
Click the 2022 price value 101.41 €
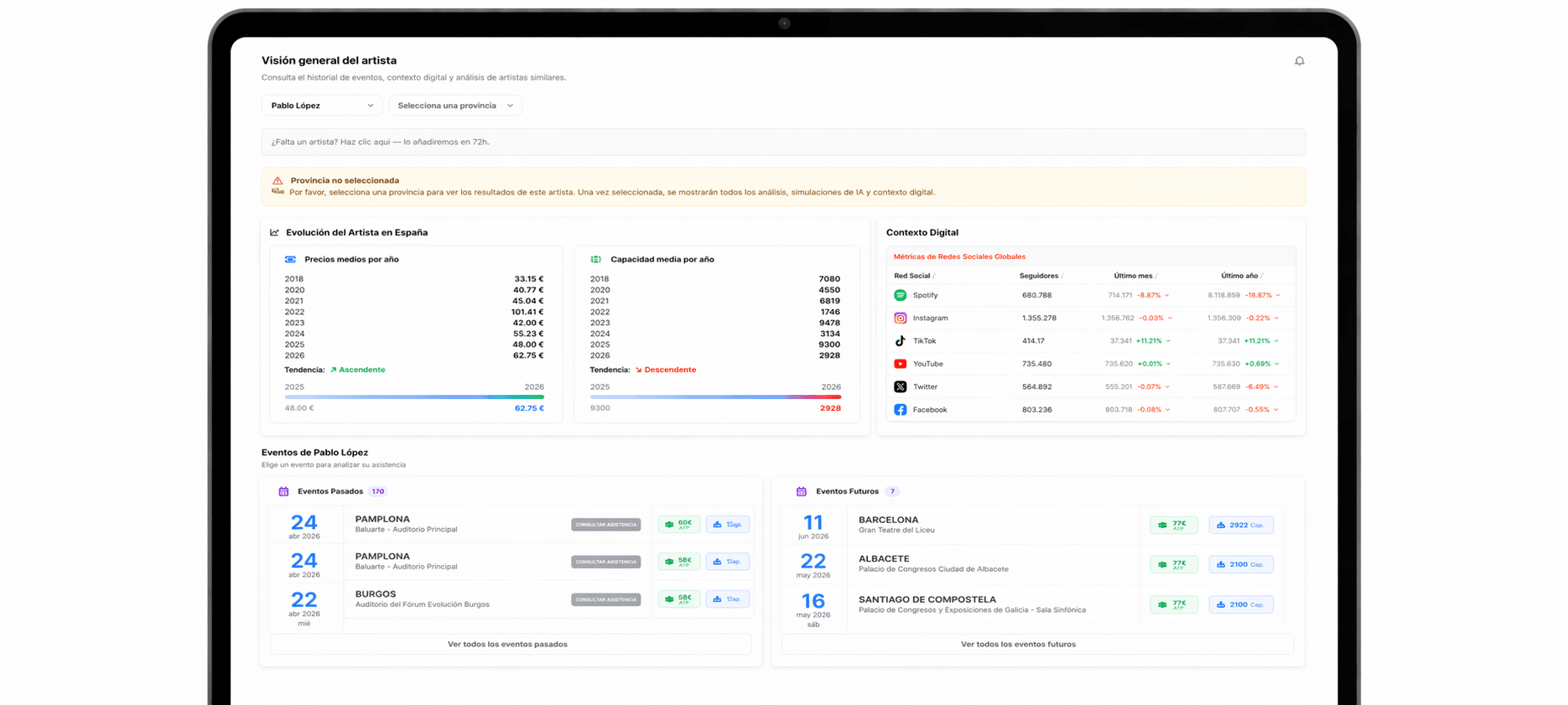point(527,312)
